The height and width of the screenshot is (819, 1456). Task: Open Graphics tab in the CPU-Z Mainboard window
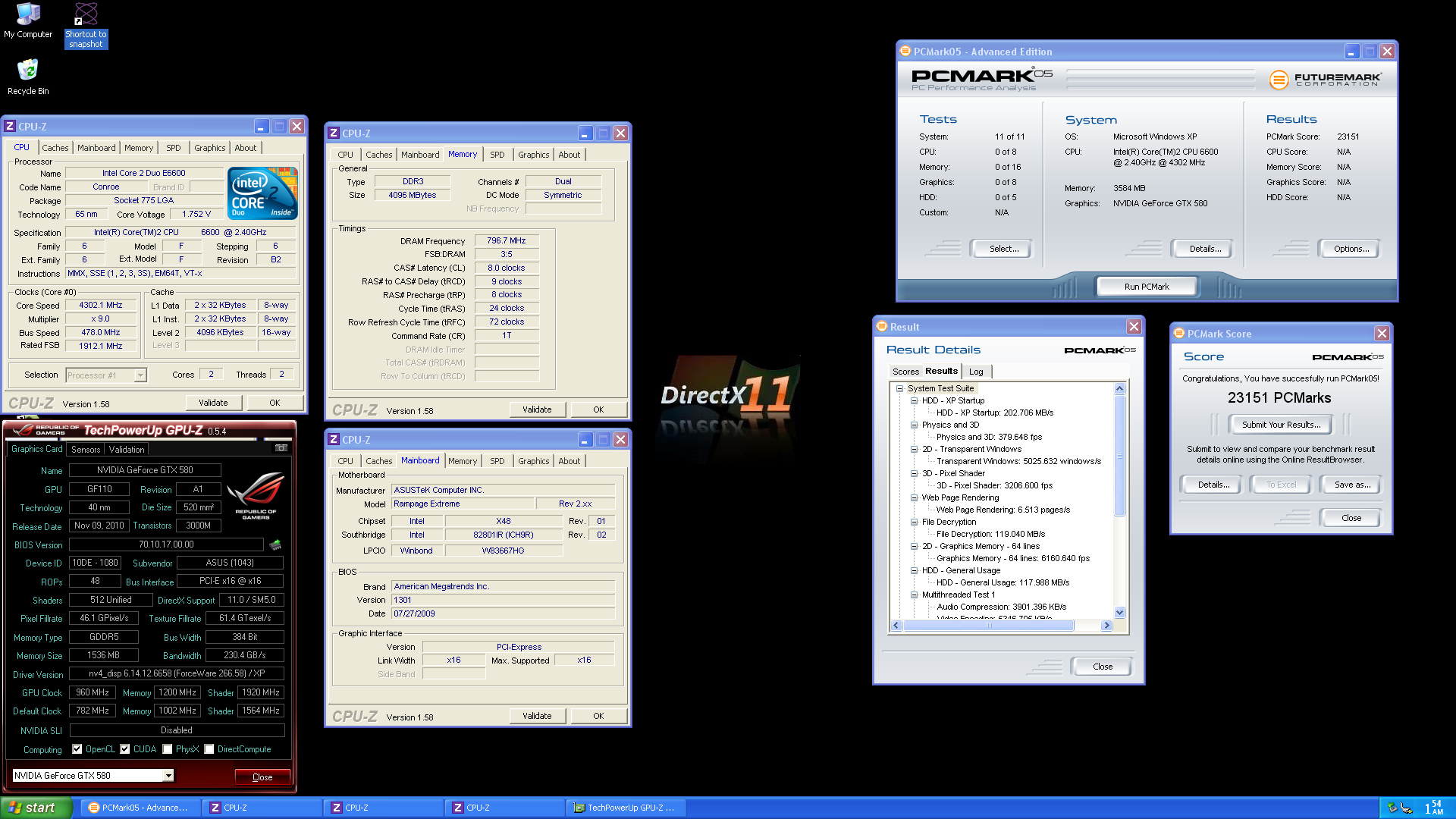(x=534, y=461)
